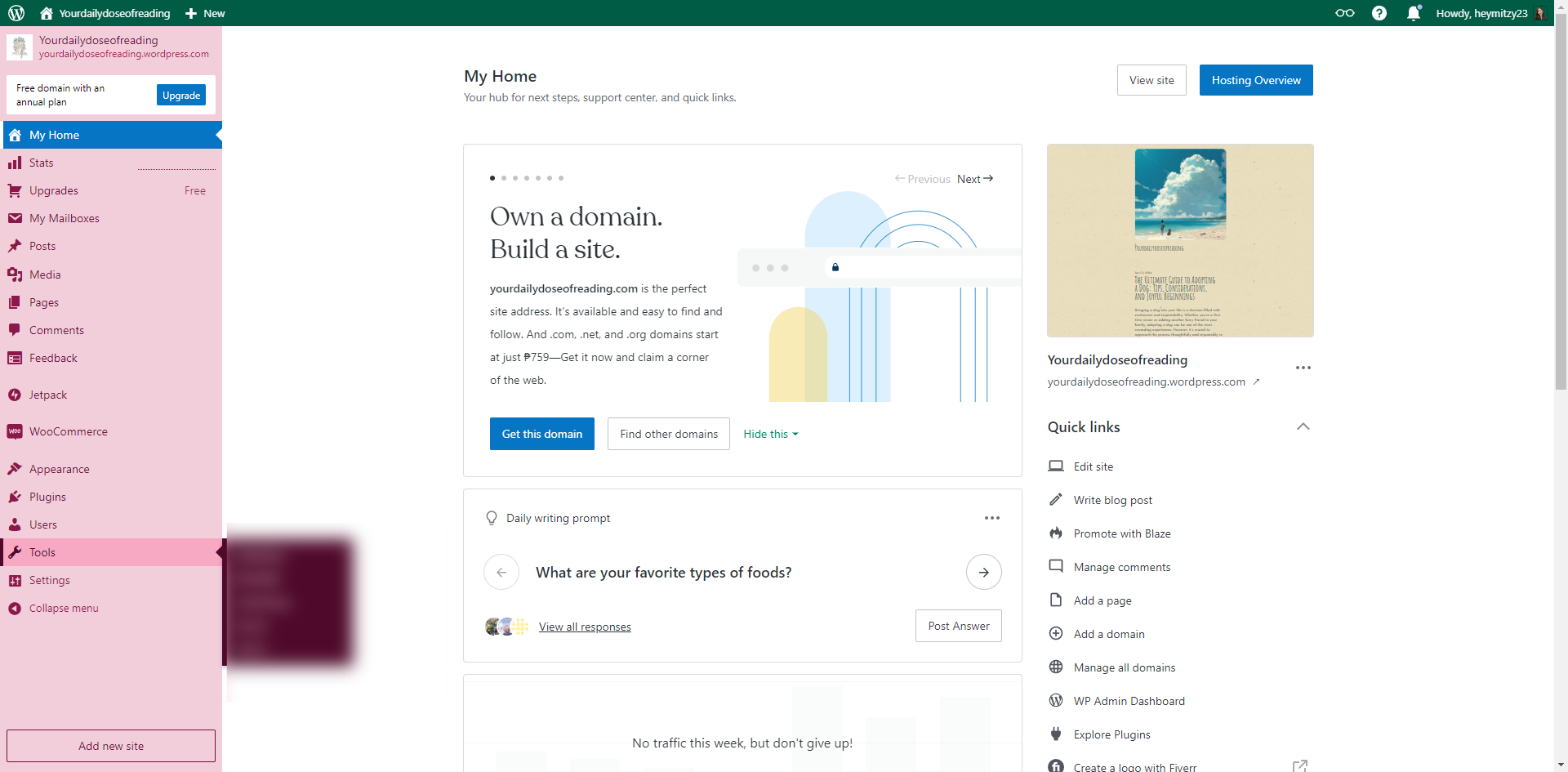Open the Users menu item
This screenshot has height=772, width=1568.
(113, 524)
